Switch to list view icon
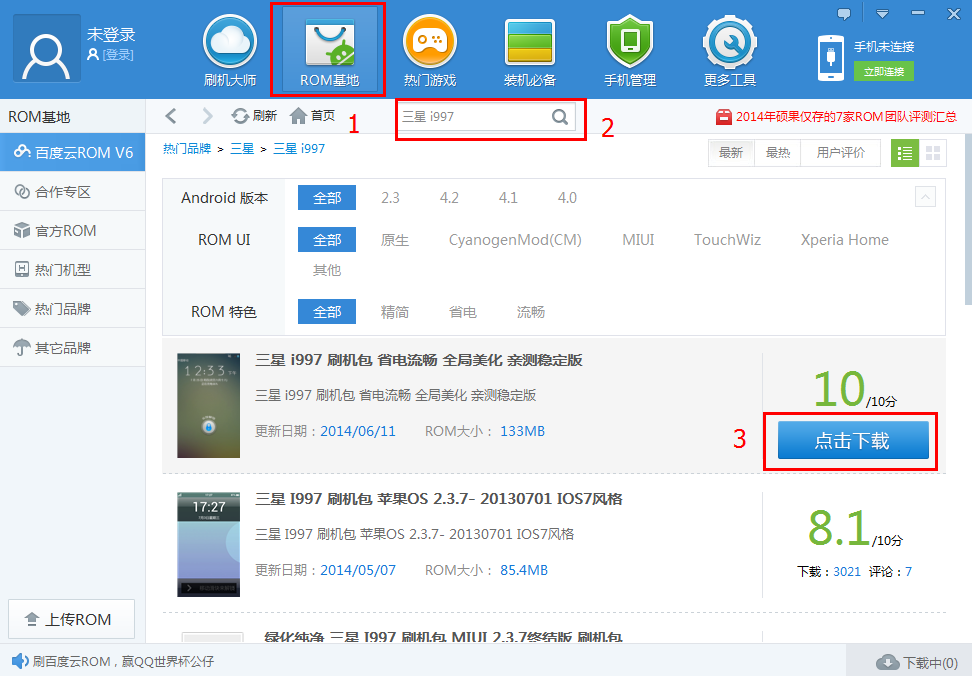This screenshot has height=676, width=972. click(905, 153)
